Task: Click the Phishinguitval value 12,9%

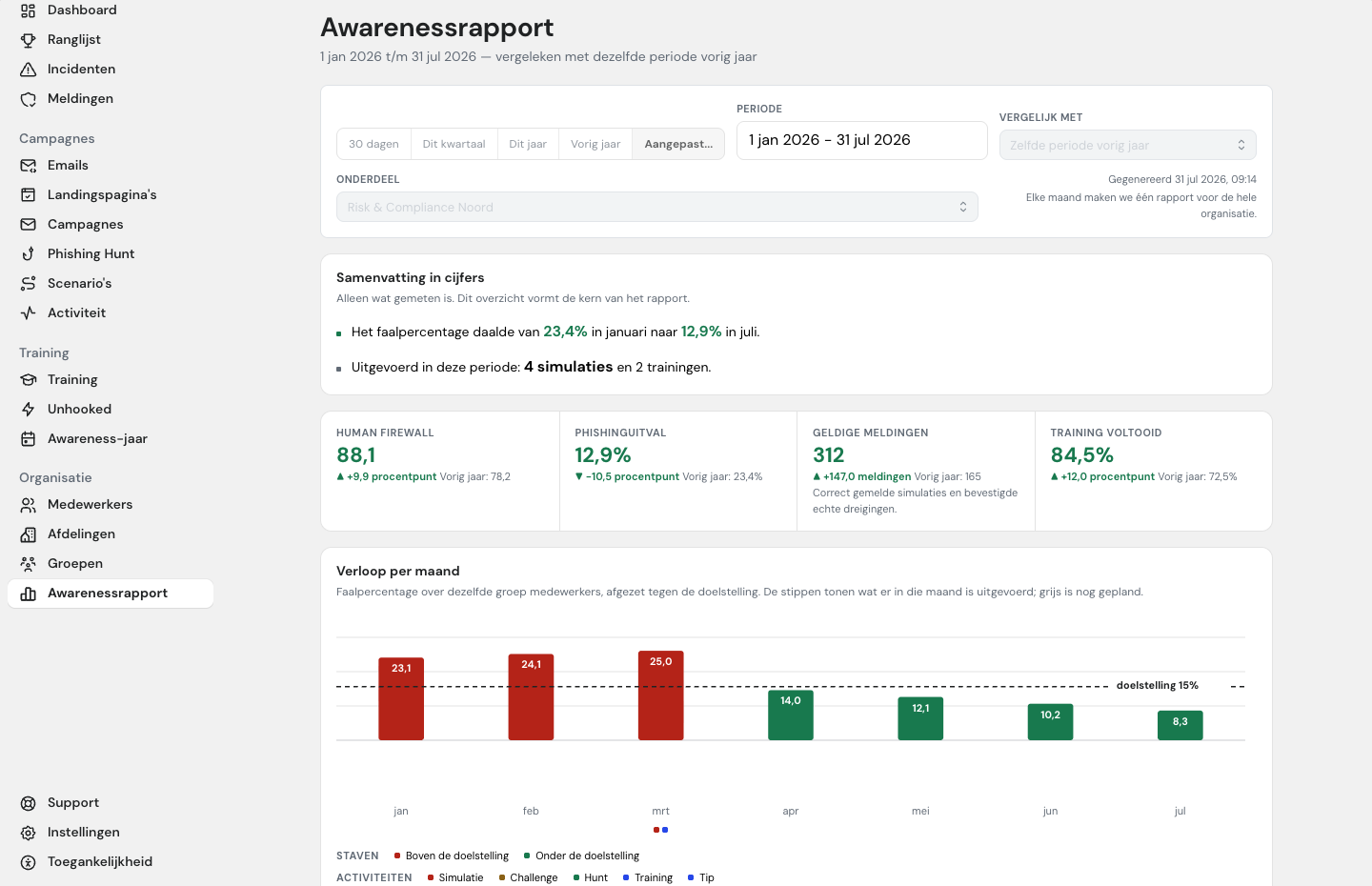Action: (x=603, y=455)
